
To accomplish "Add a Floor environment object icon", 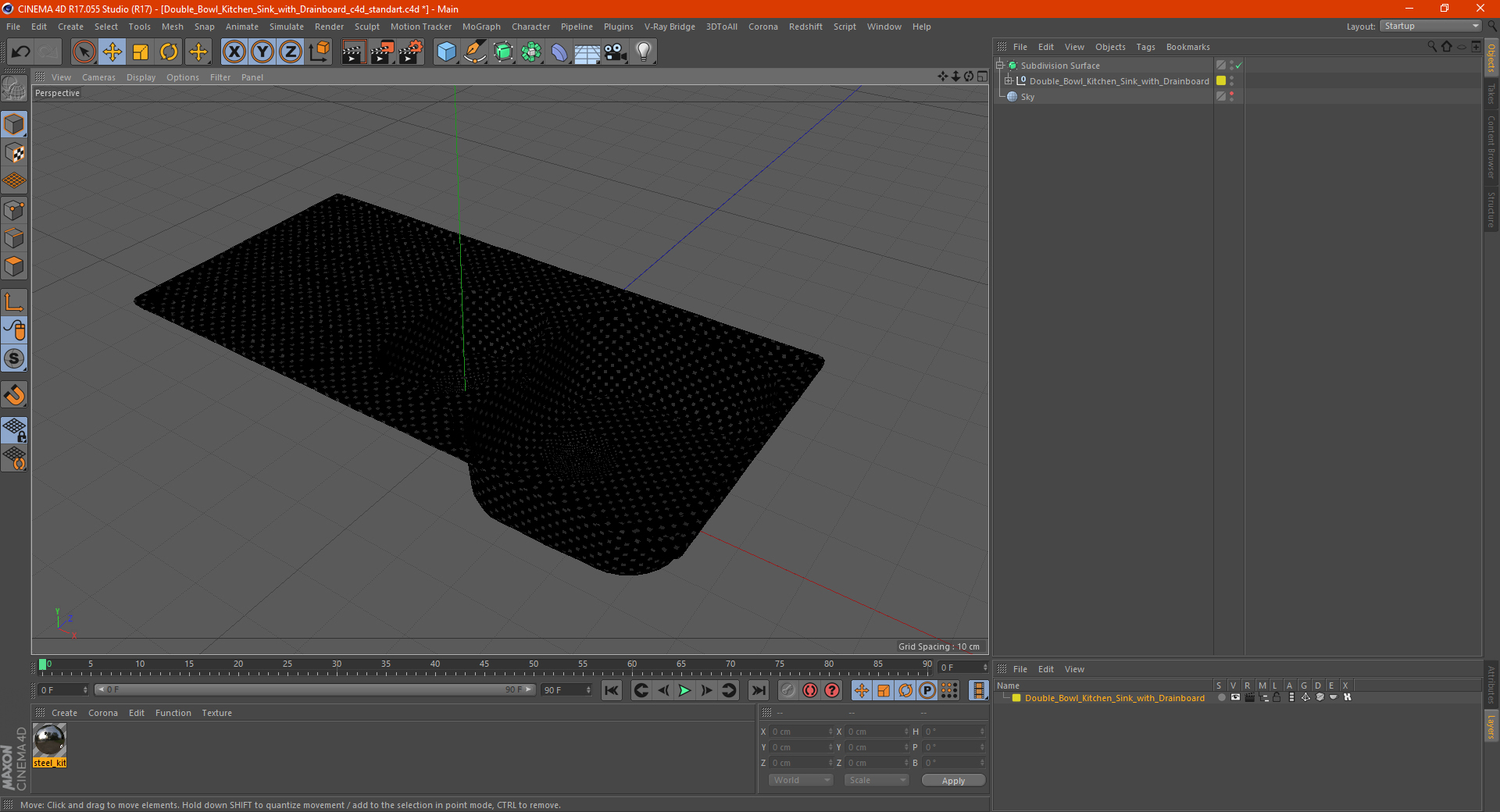I will (x=587, y=52).
